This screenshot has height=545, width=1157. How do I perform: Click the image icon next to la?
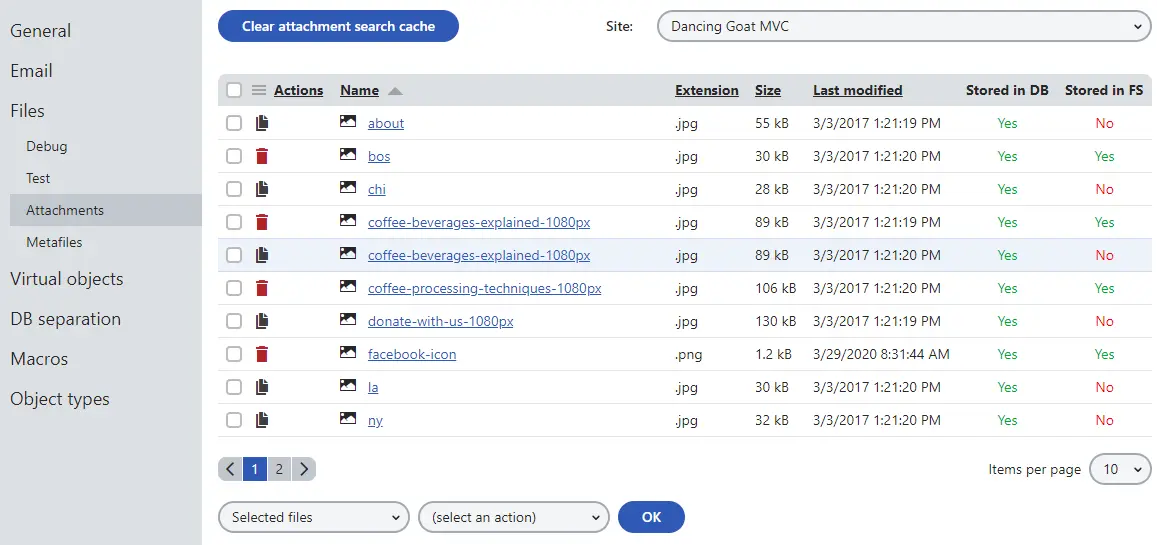(348, 386)
